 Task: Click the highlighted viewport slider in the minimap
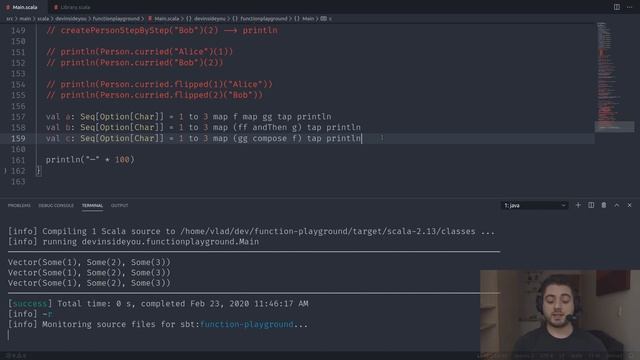(x=615, y=127)
